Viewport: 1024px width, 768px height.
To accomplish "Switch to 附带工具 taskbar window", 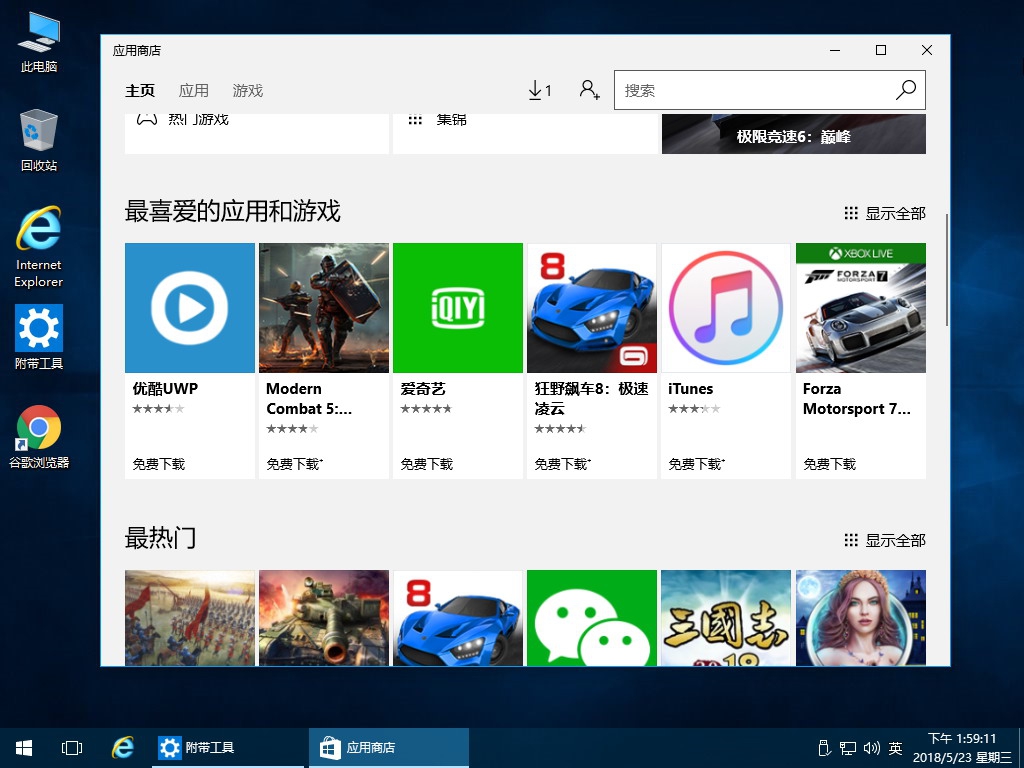I will click(228, 748).
